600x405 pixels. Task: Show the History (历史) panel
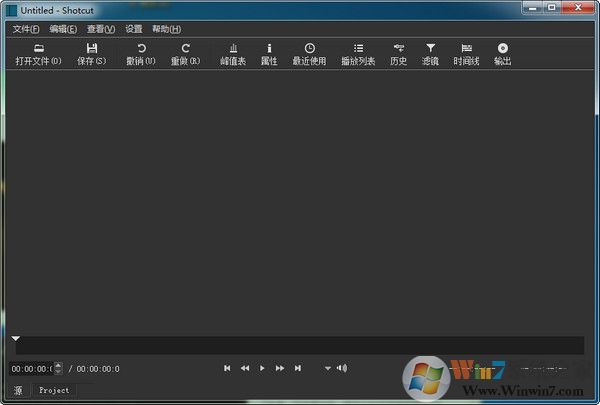(x=398, y=49)
